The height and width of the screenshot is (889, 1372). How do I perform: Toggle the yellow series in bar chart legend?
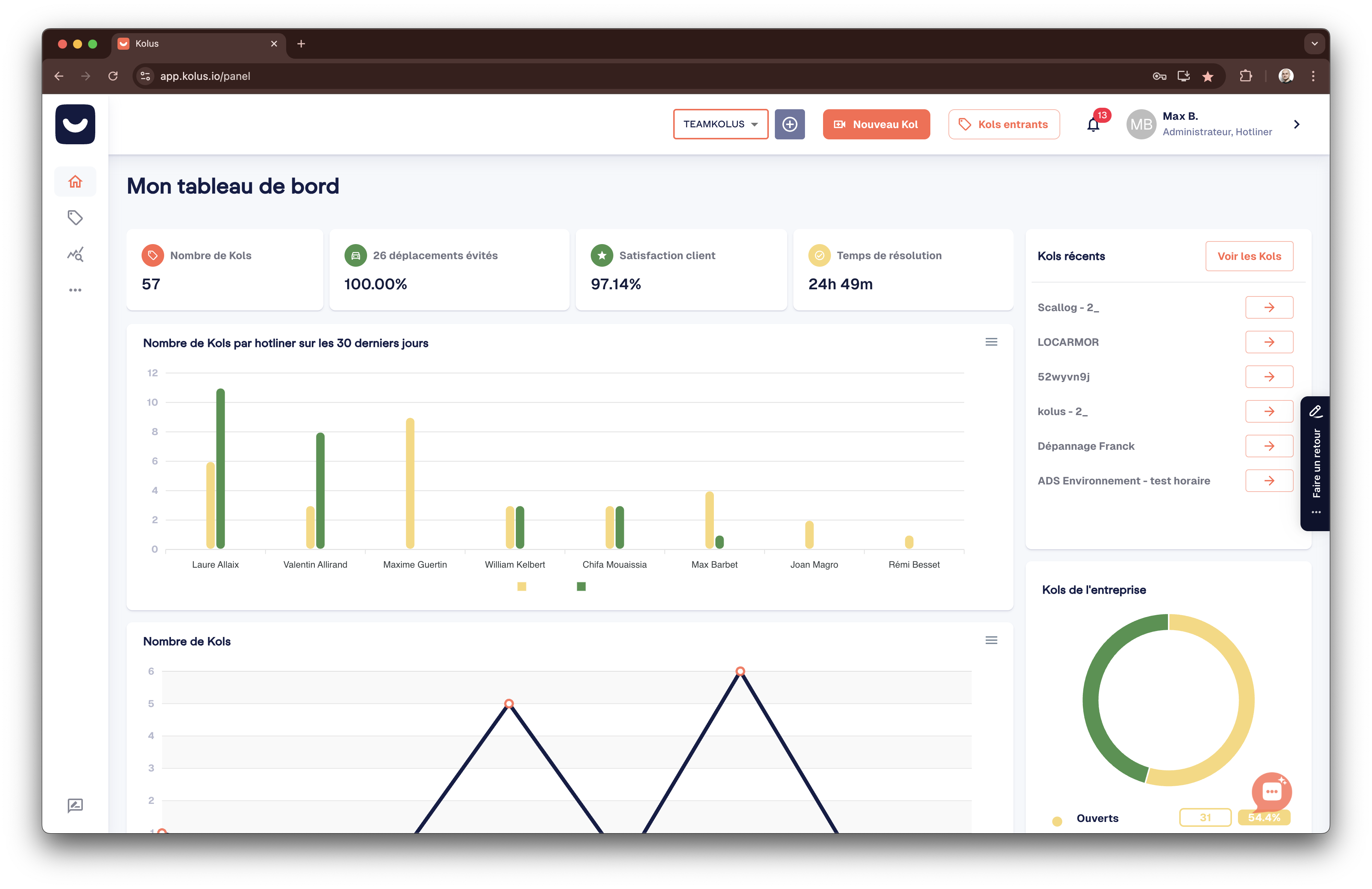click(522, 587)
